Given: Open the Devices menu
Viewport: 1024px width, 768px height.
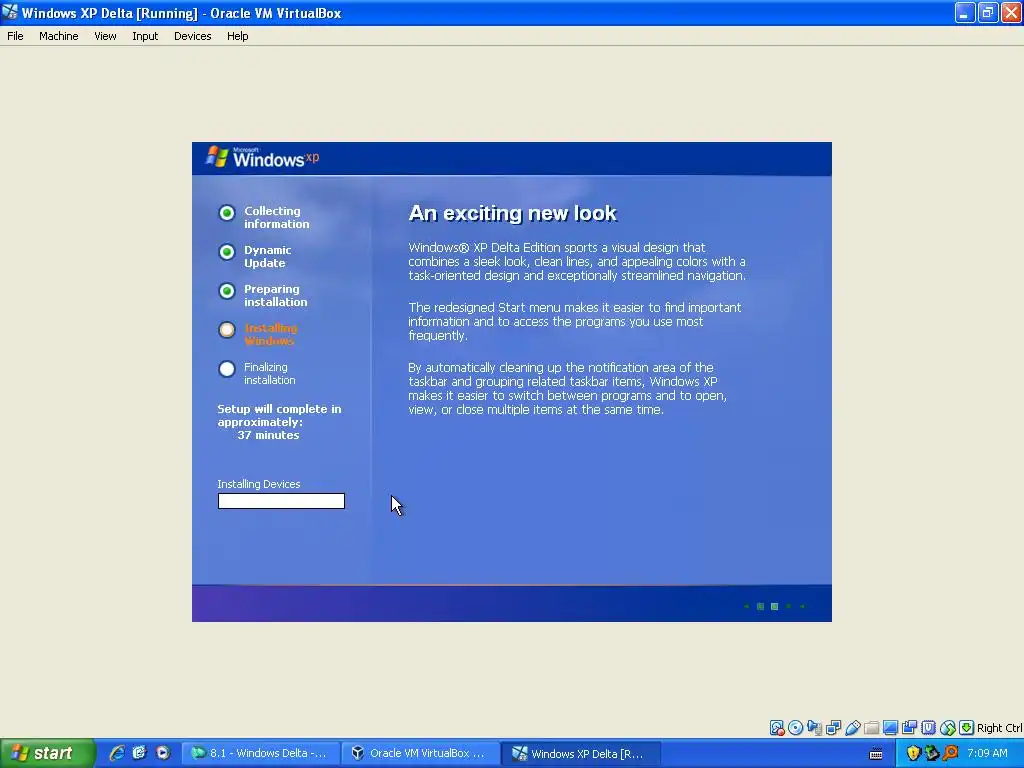Looking at the screenshot, I should pyautogui.click(x=193, y=36).
